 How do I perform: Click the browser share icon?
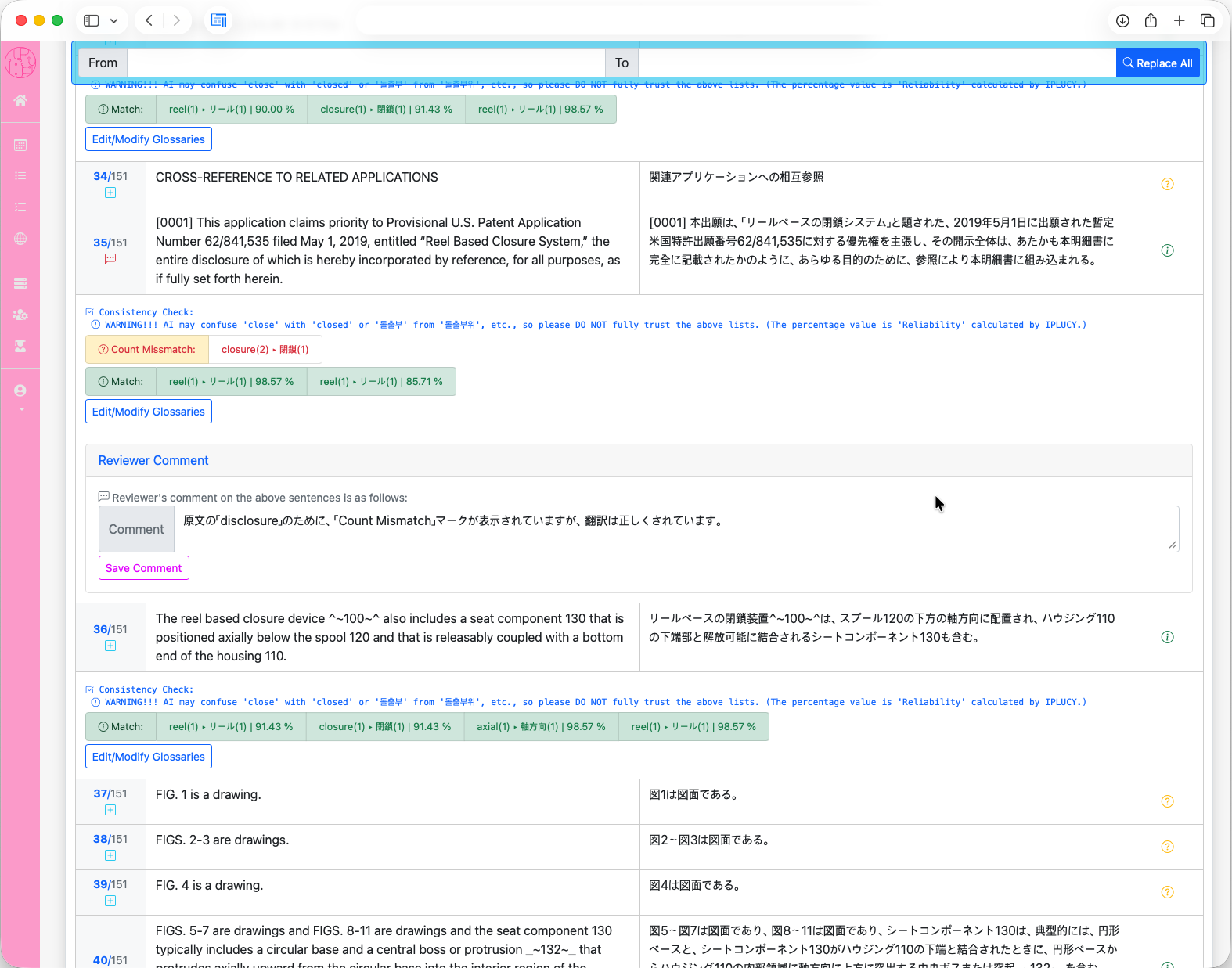[x=1151, y=20]
